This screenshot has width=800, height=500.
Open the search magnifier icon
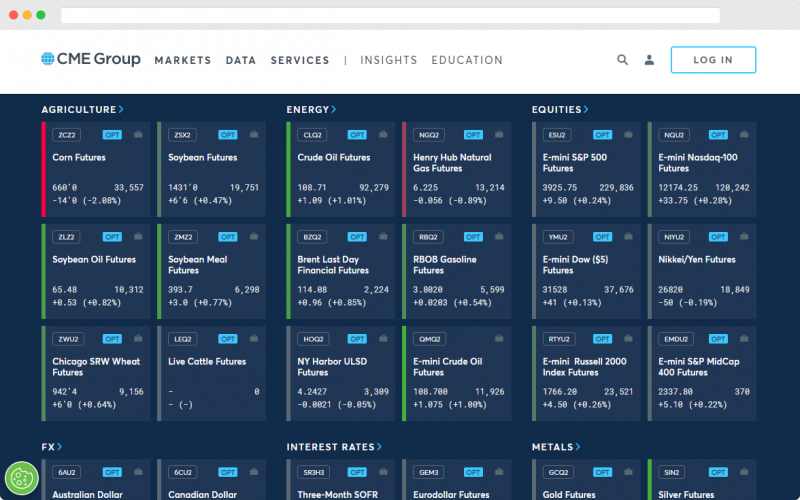(x=622, y=60)
